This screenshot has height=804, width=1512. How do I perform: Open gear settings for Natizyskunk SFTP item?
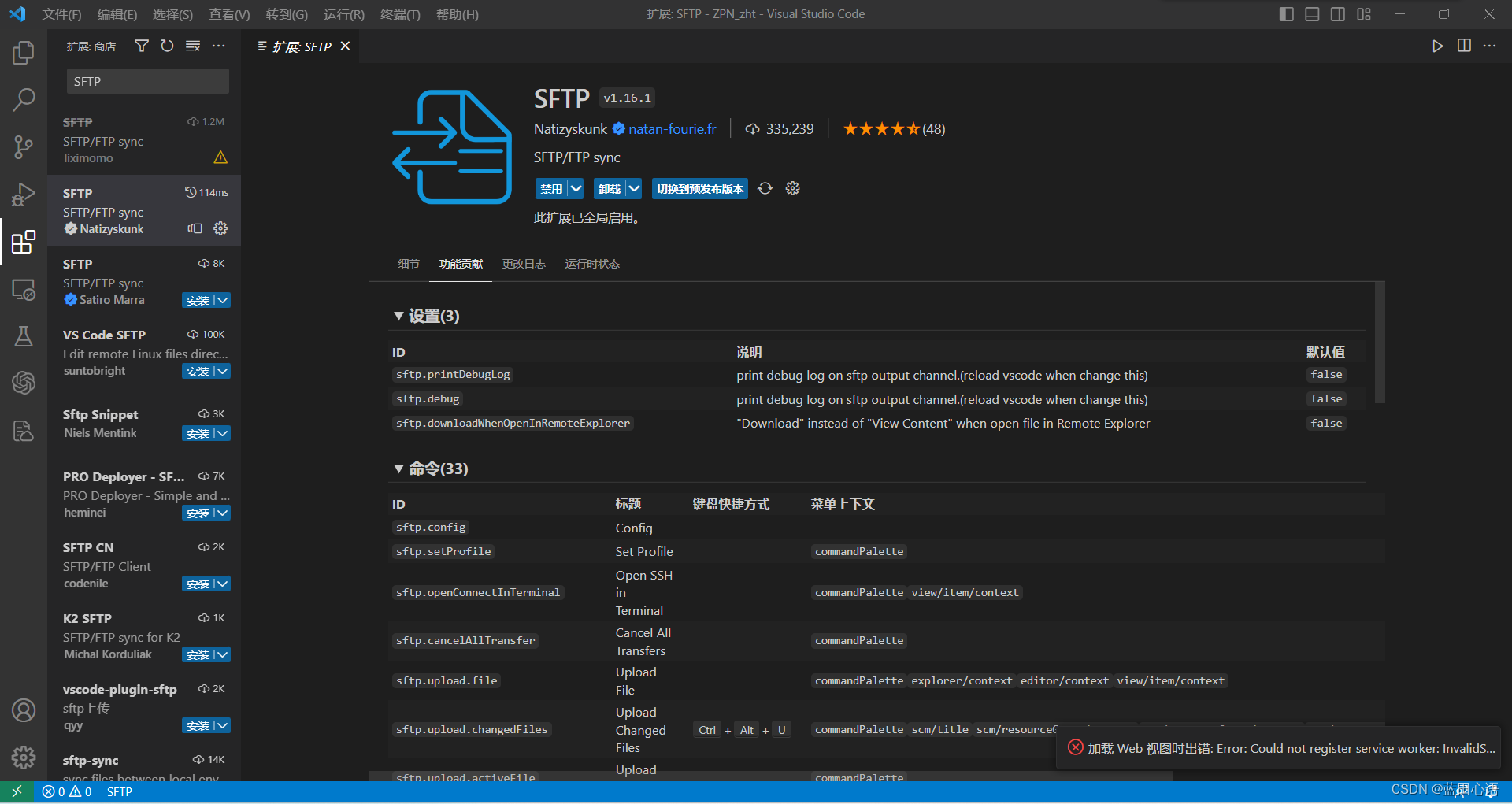220,228
